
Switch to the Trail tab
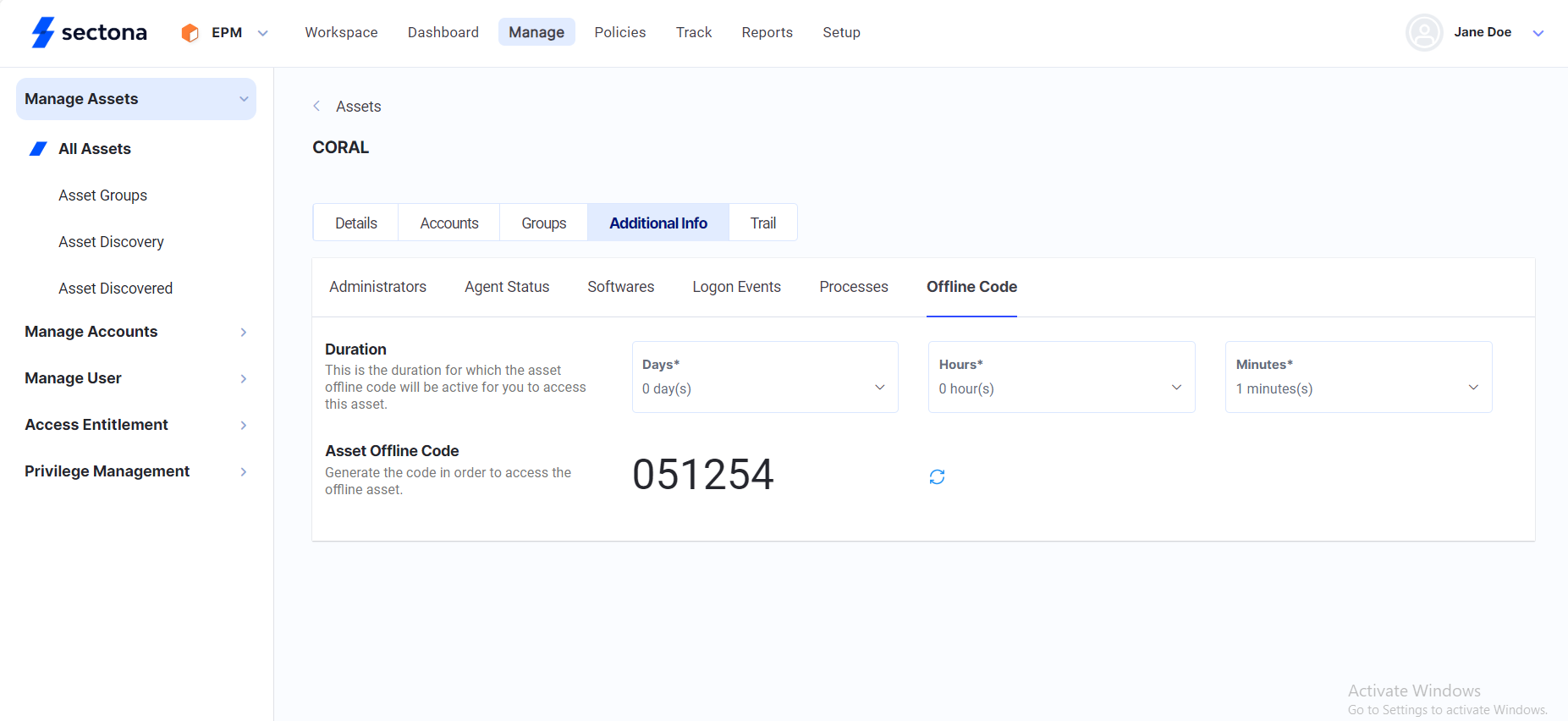click(x=762, y=223)
